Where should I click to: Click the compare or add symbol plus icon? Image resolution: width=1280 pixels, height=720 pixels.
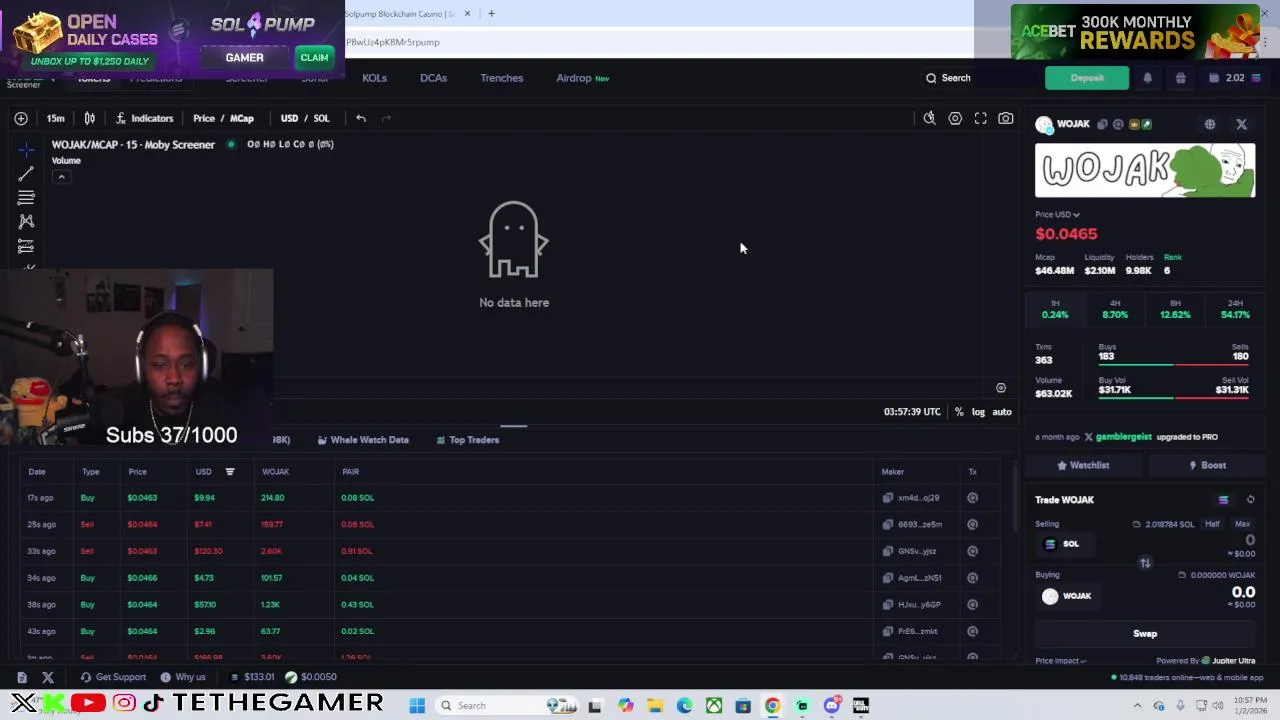[21, 118]
